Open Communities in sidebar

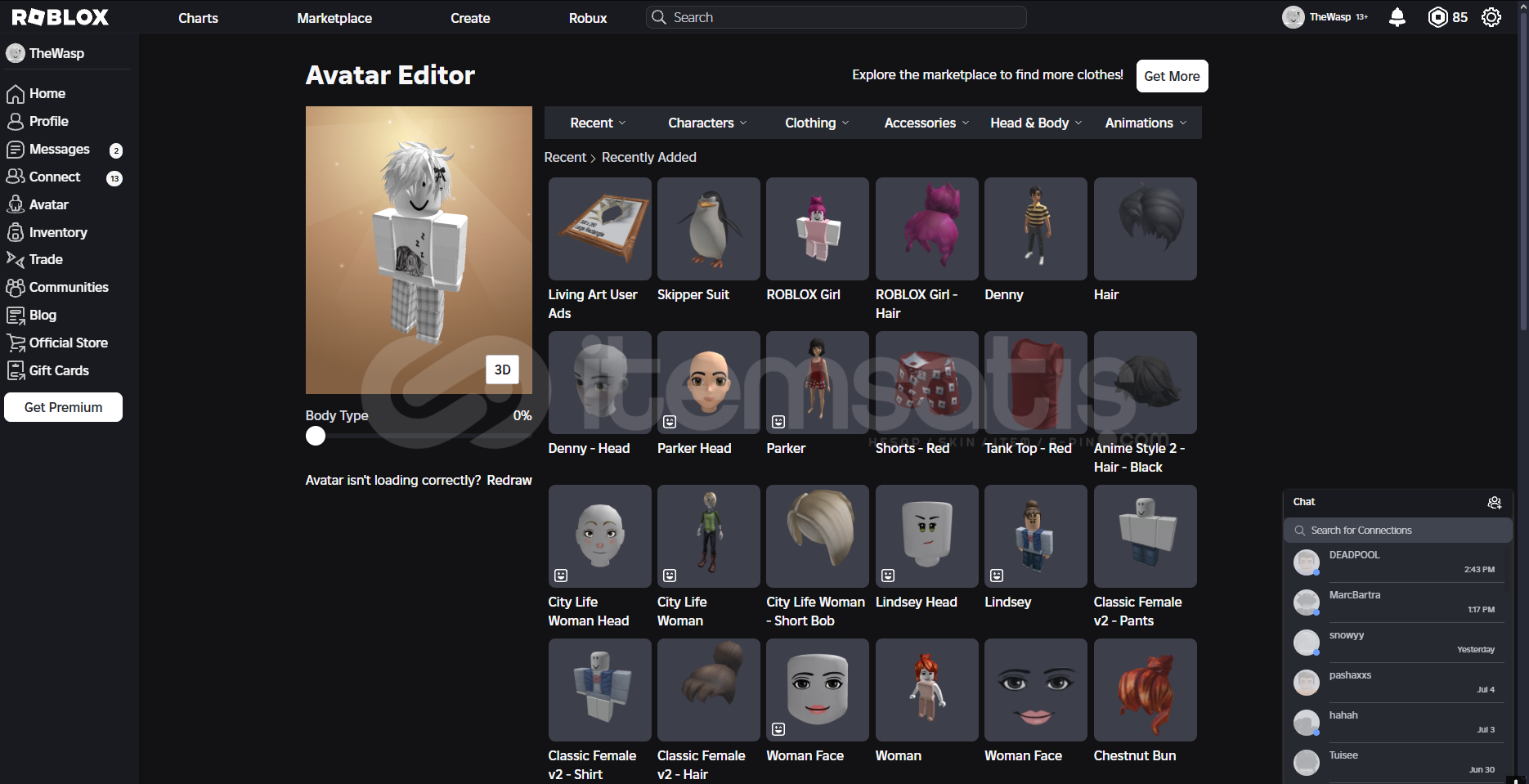click(67, 288)
